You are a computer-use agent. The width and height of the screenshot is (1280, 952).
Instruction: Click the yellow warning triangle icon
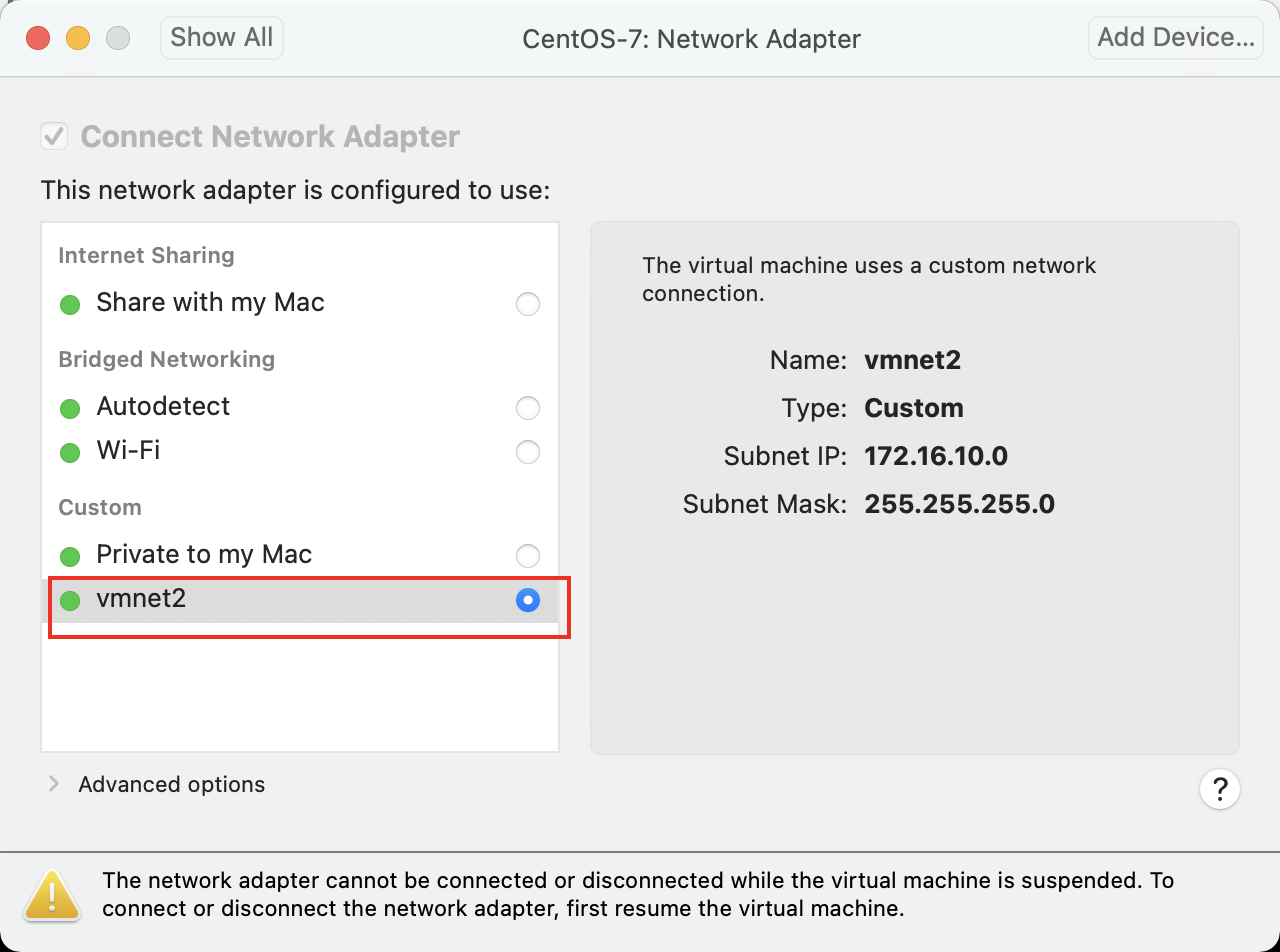(x=53, y=894)
